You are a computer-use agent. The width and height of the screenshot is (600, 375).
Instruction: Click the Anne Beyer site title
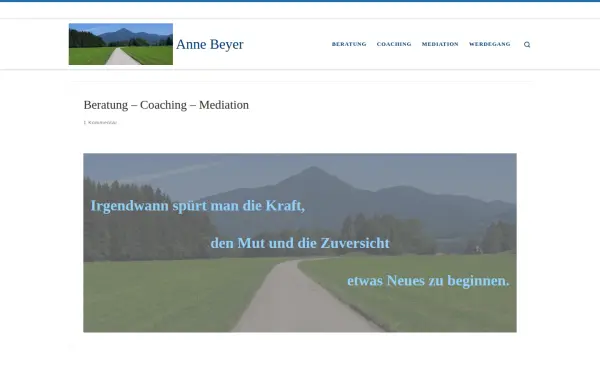point(210,44)
